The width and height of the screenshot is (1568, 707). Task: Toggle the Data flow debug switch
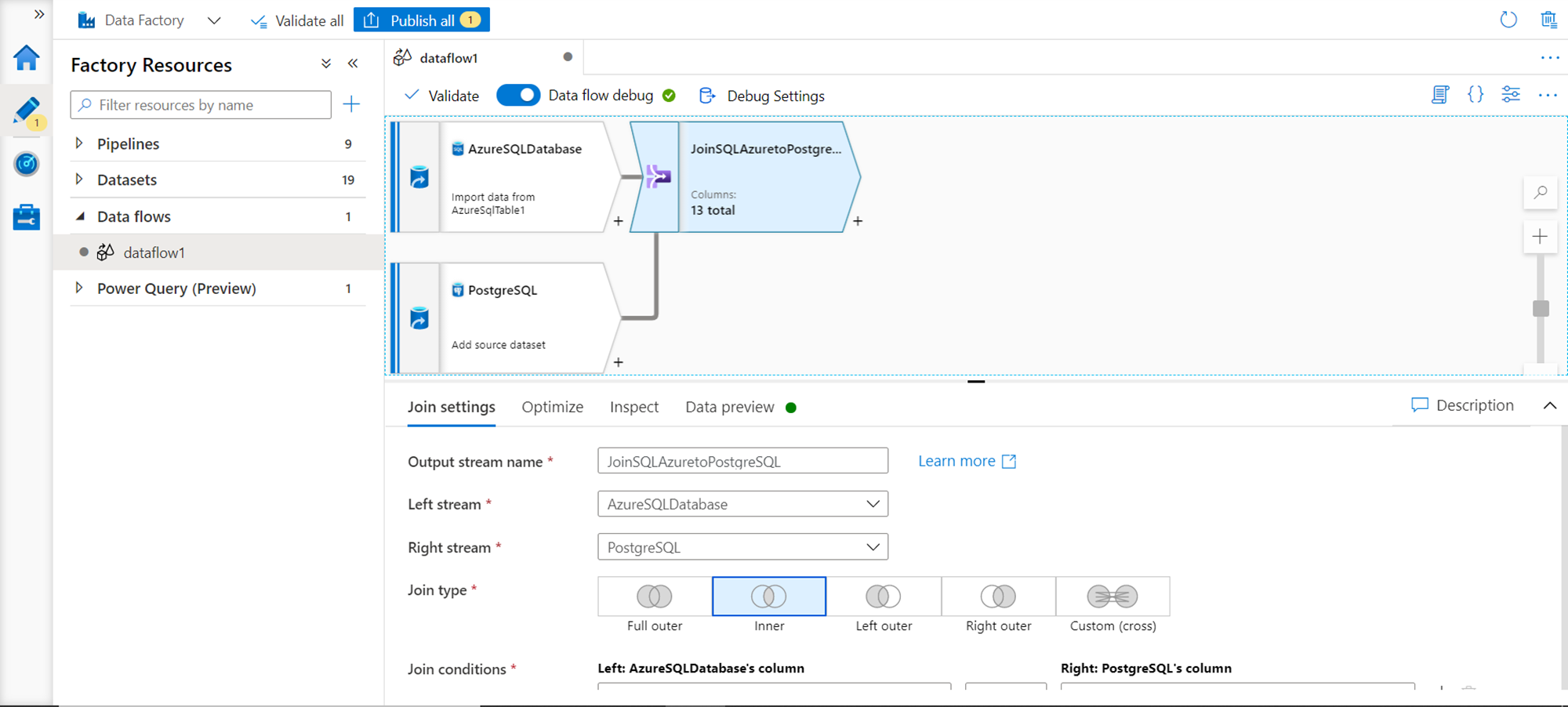click(x=518, y=96)
